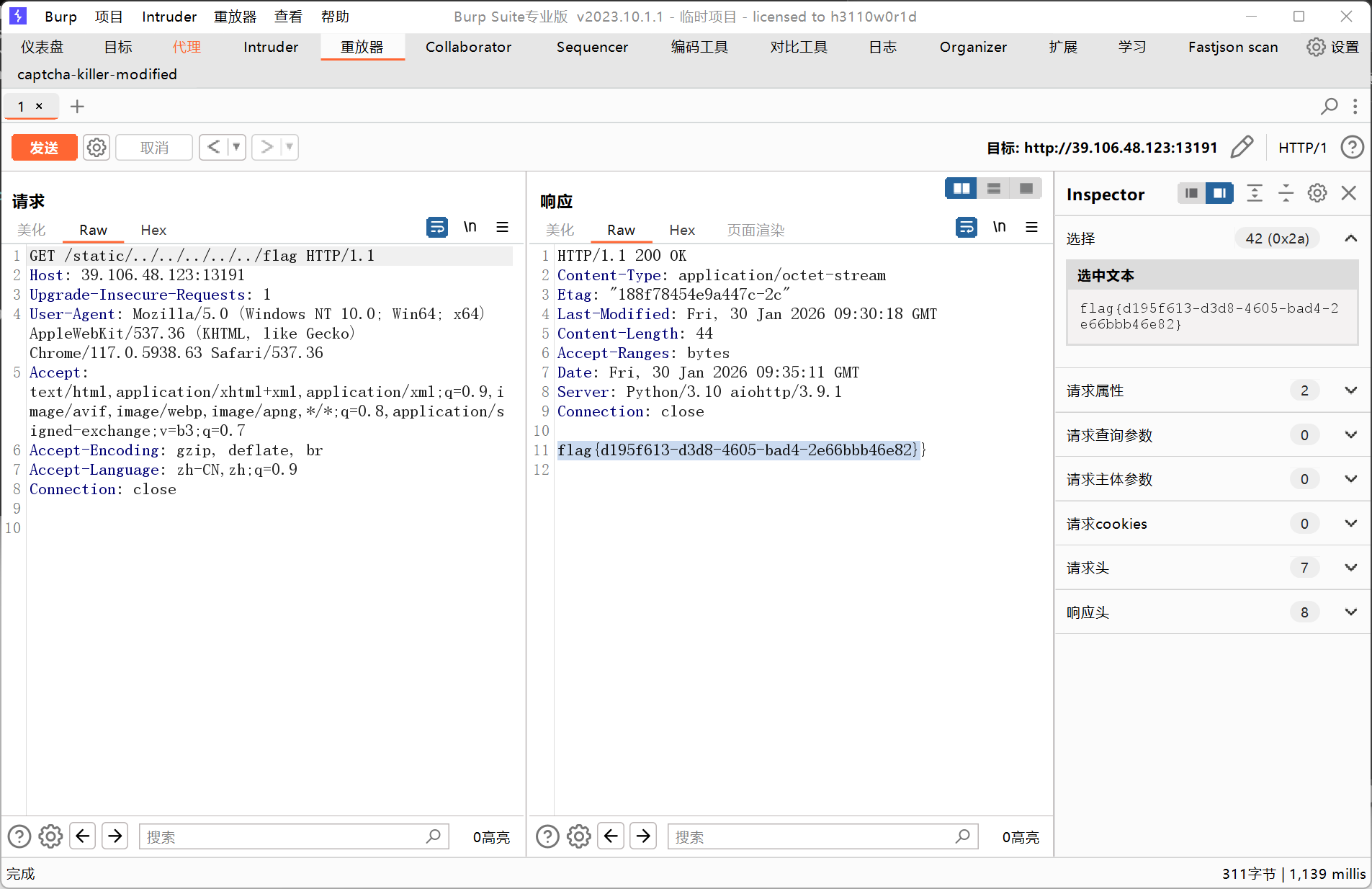Open the 项目 menu
1372x889 pixels.
tap(109, 17)
